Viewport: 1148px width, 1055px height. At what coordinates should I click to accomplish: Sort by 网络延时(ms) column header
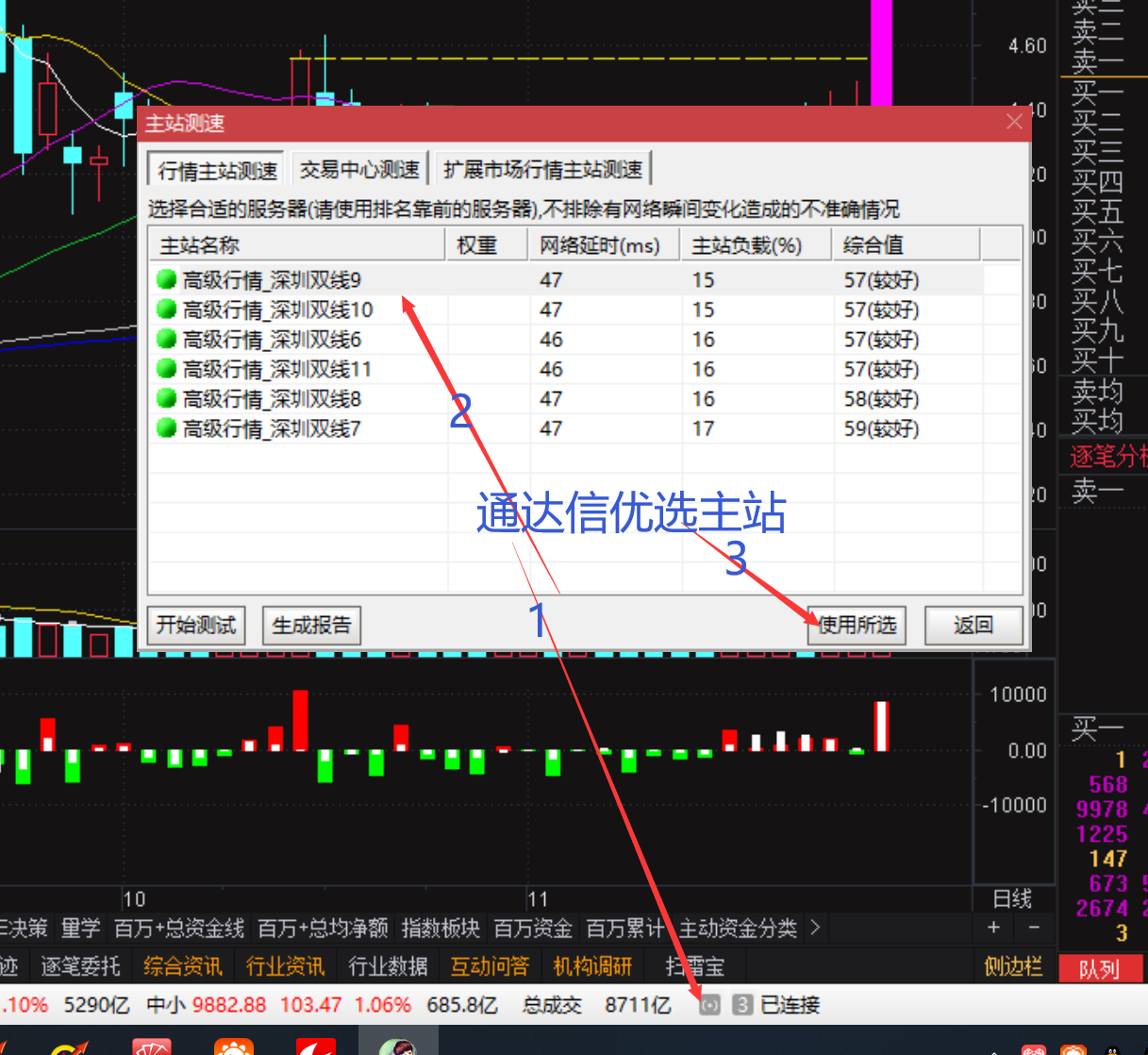[605, 245]
